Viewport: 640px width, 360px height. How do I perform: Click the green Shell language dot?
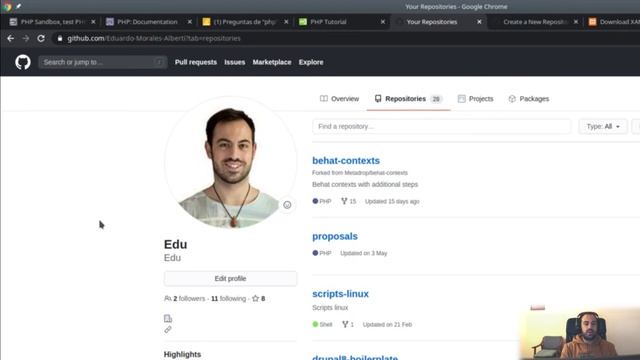click(315, 324)
